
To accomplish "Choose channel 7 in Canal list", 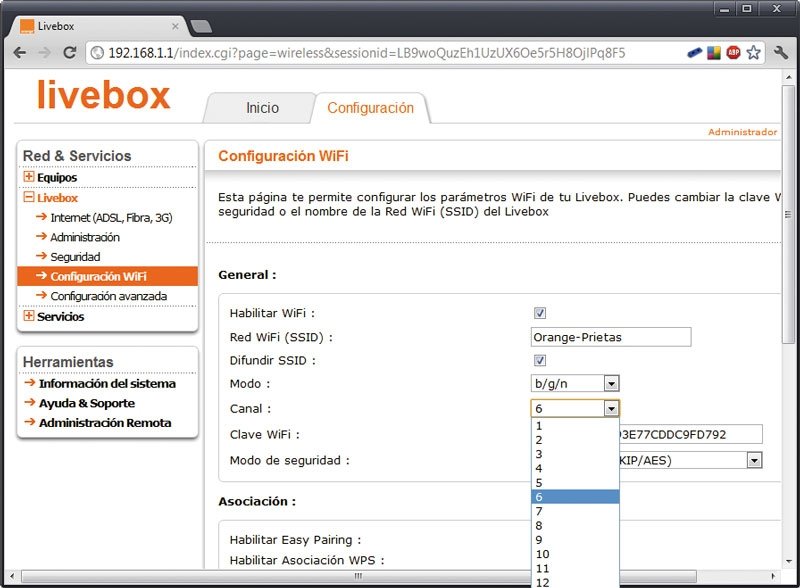I will [575, 511].
